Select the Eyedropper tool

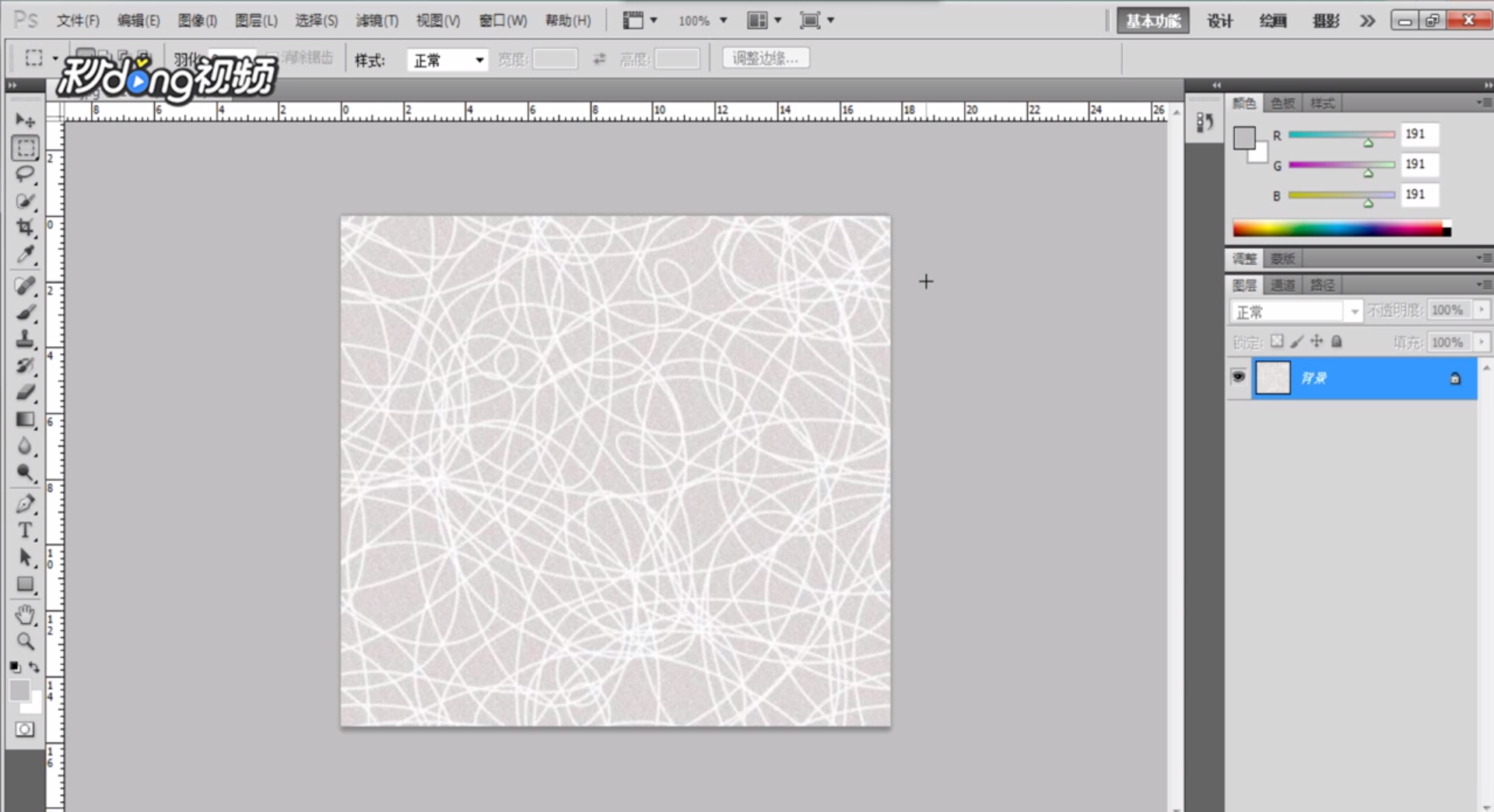click(25, 254)
